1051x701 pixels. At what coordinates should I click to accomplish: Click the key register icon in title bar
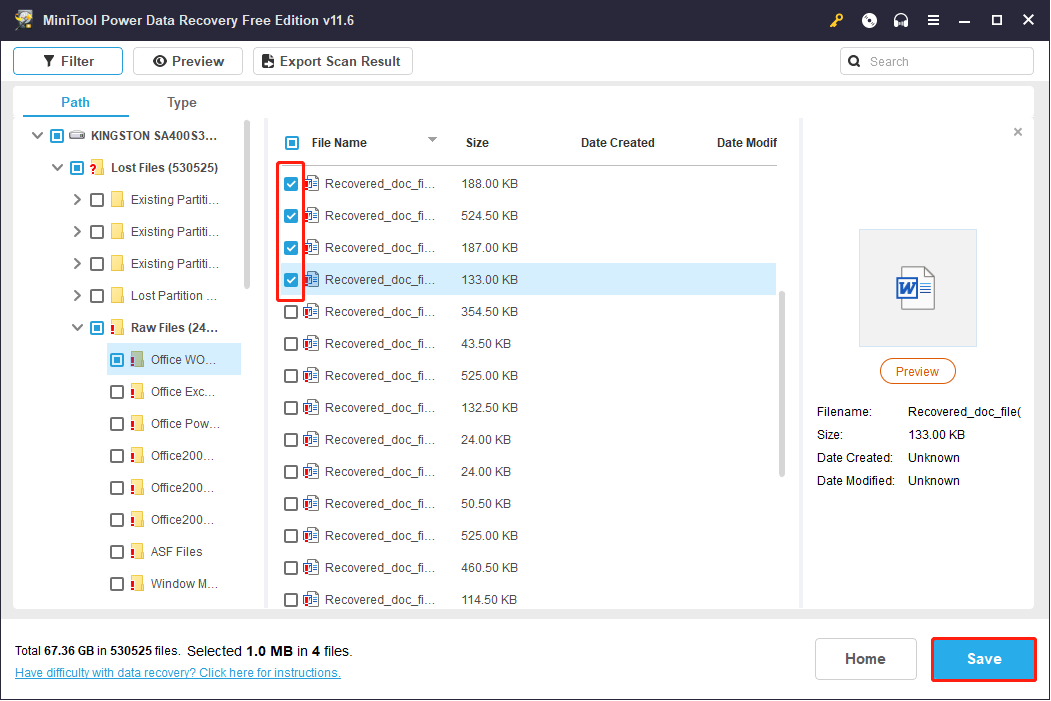pyautogui.click(x=837, y=20)
